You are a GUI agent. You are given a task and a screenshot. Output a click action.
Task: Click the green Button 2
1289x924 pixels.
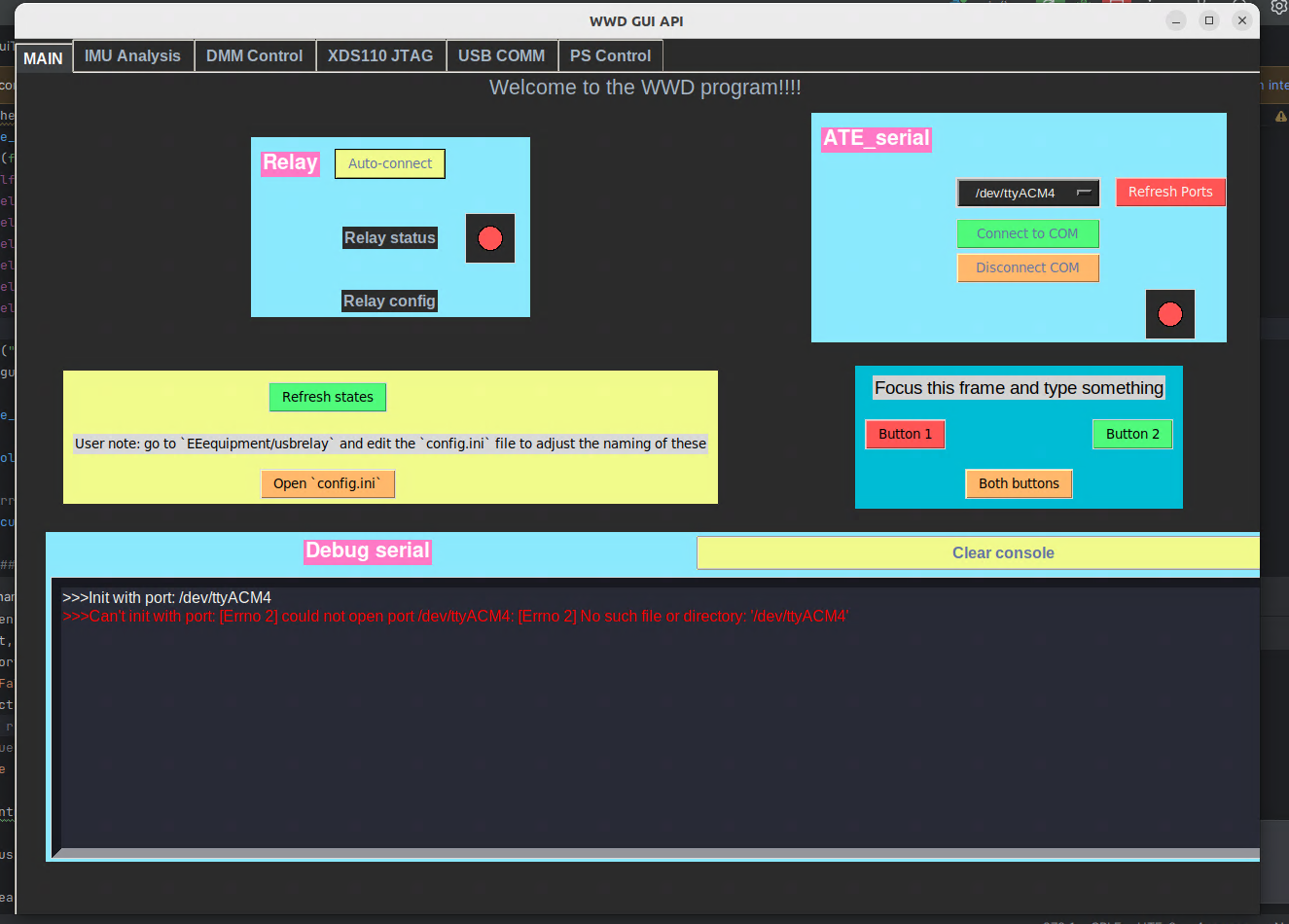point(1132,435)
